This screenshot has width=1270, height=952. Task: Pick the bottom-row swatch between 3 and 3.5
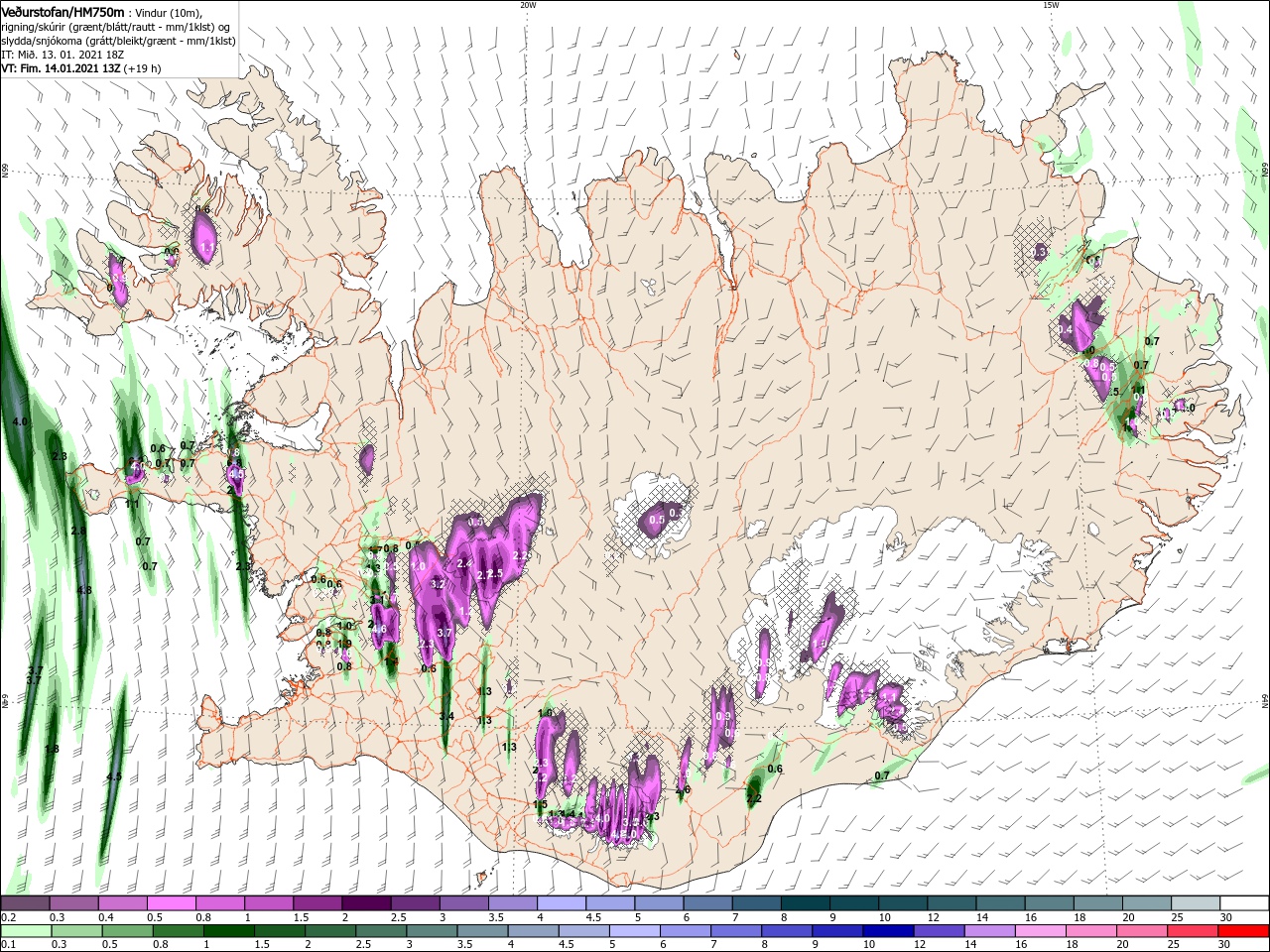(431, 931)
